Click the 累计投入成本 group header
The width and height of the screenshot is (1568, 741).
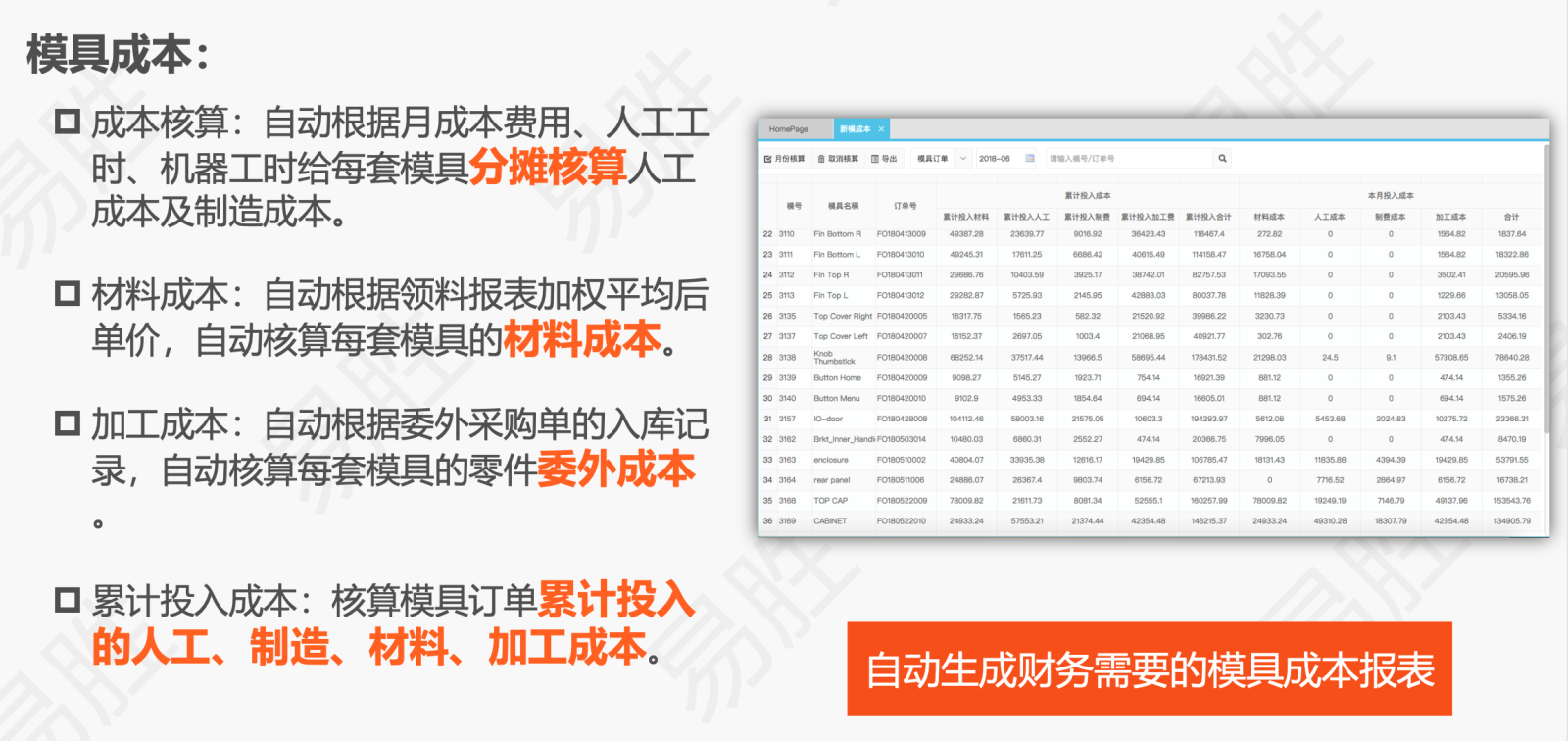tap(1088, 195)
